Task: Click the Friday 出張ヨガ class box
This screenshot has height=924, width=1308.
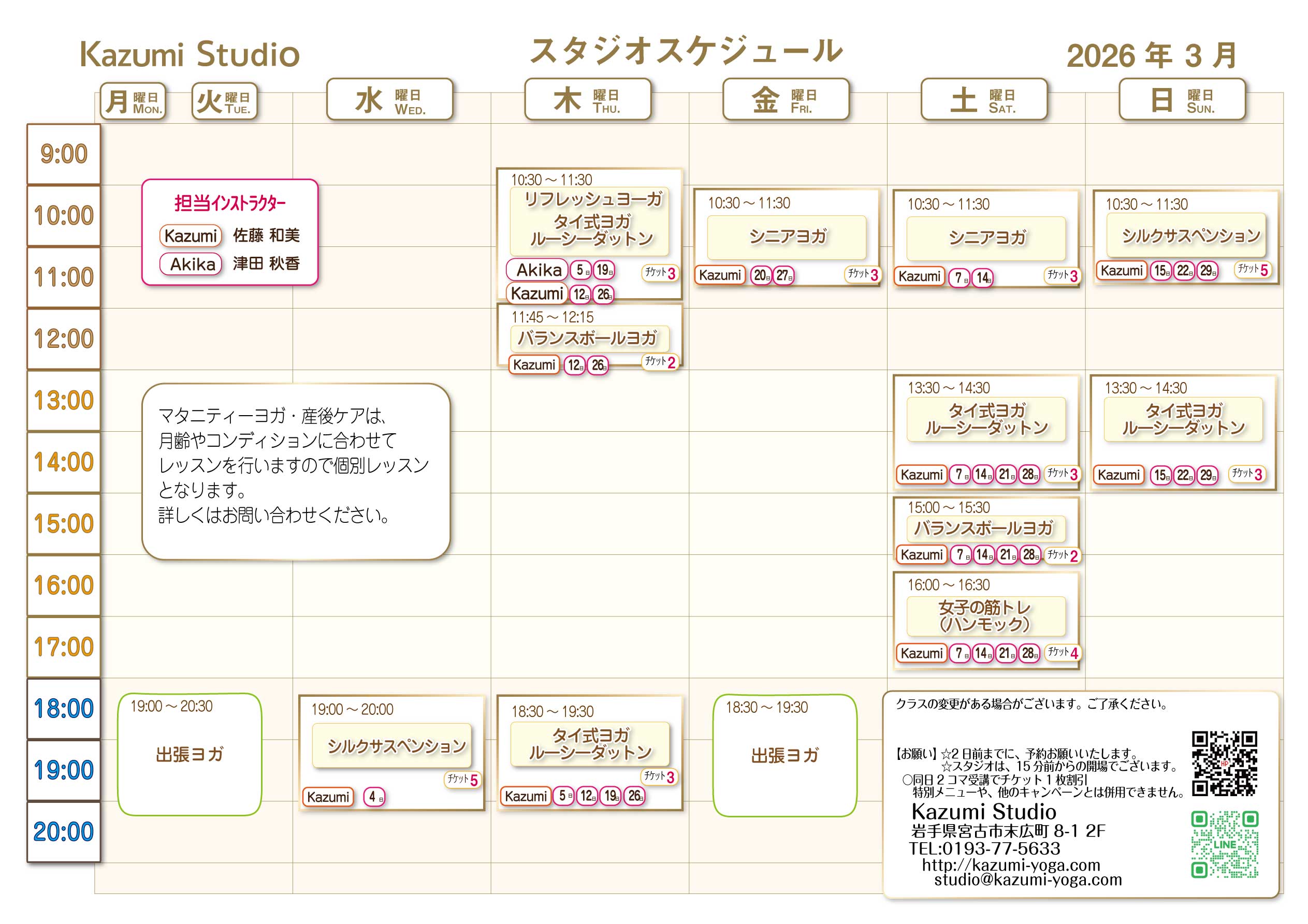Action: pos(784,755)
